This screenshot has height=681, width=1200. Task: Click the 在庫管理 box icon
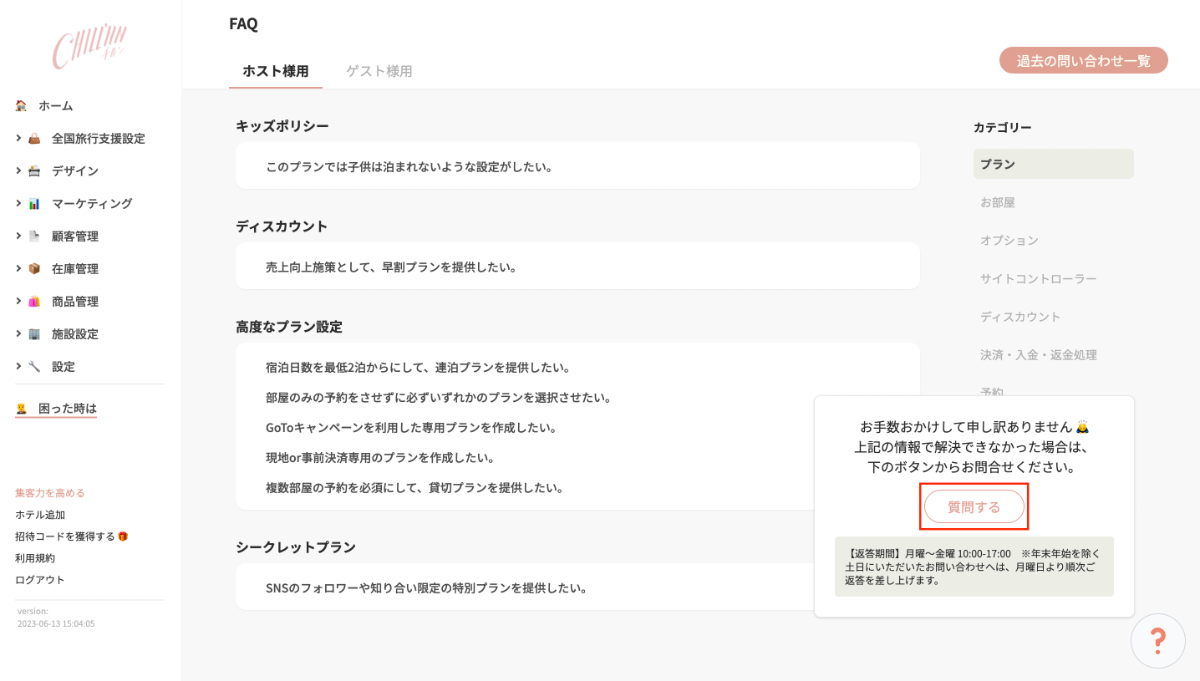34,269
